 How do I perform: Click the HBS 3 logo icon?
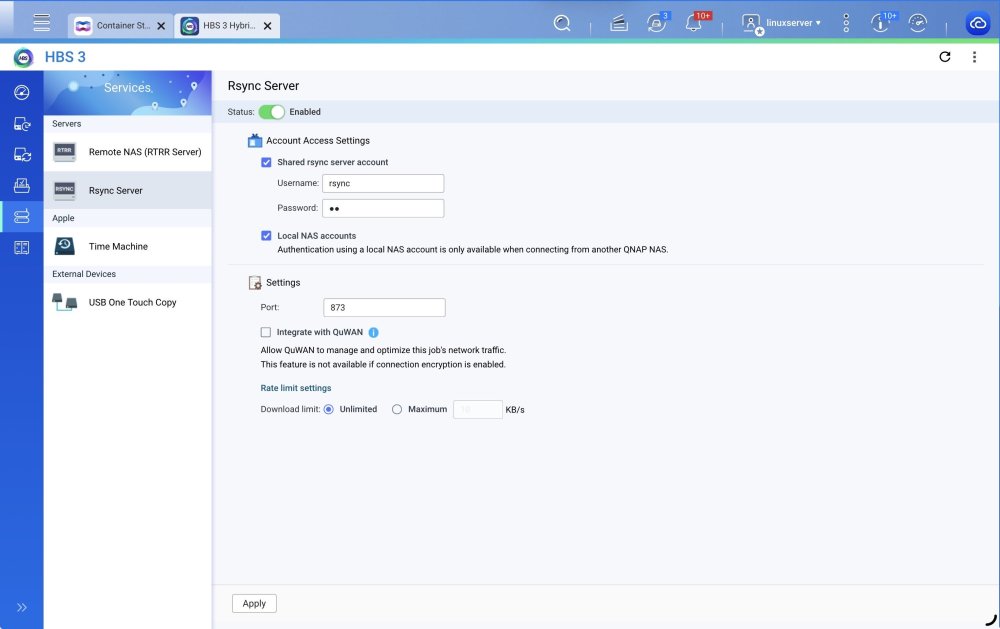24,57
